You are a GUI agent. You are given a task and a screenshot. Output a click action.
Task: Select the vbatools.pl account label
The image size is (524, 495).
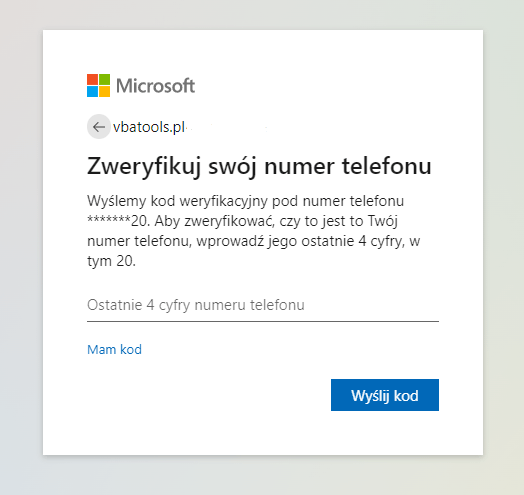[149, 127]
